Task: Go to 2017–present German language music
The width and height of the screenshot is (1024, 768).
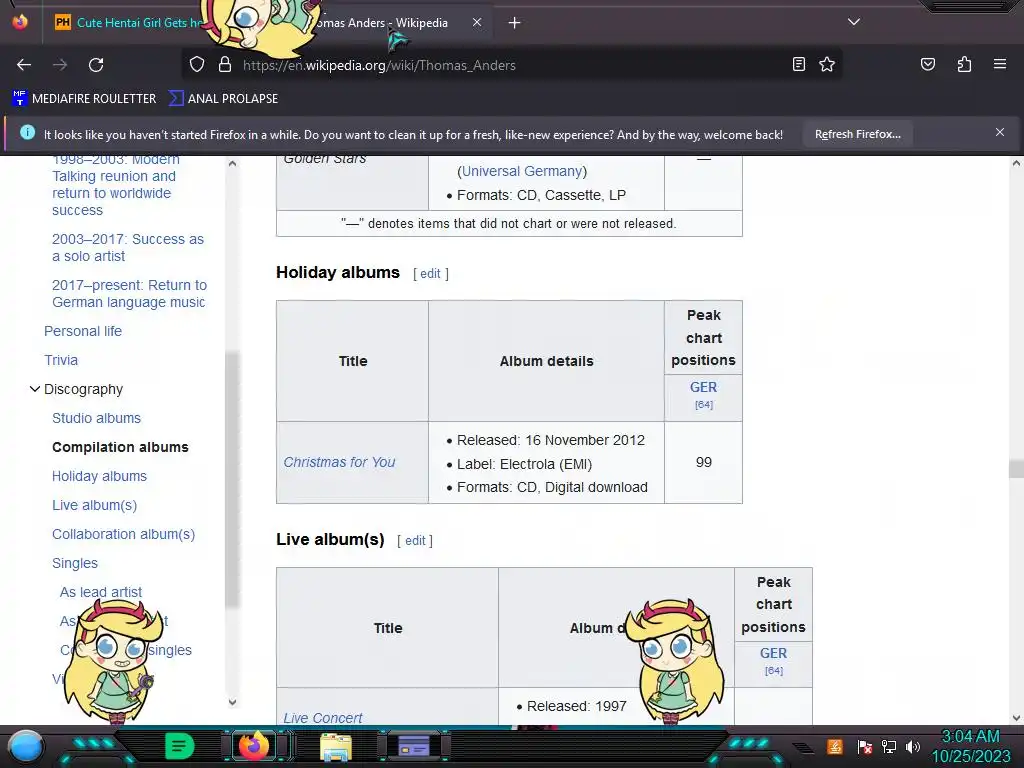Action: click(x=129, y=294)
